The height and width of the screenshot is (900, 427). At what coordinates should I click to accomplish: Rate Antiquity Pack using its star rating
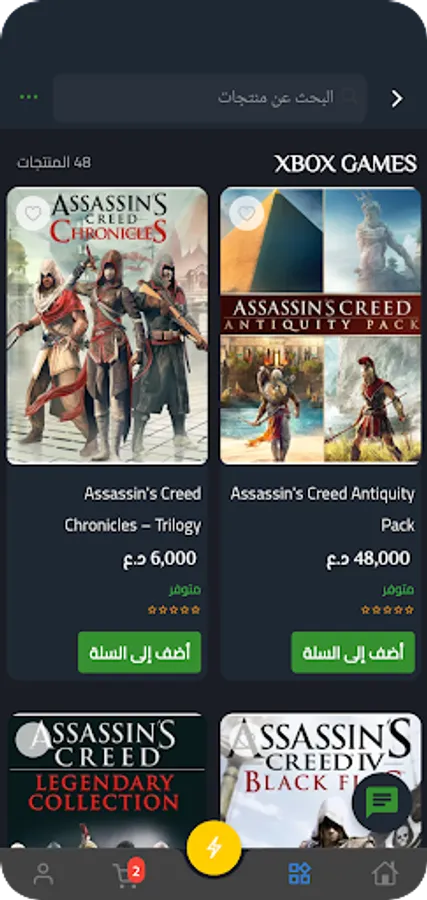click(387, 610)
